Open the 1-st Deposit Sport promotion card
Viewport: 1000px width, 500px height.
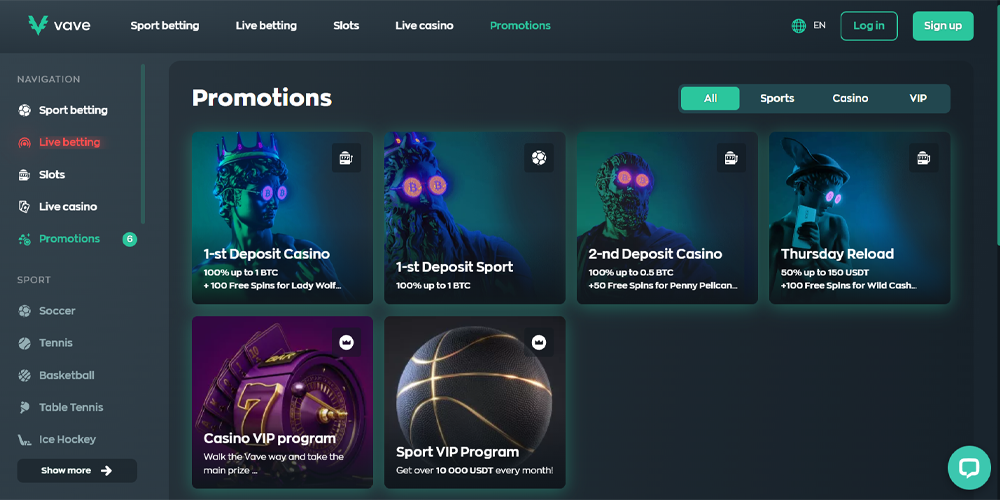[474, 218]
